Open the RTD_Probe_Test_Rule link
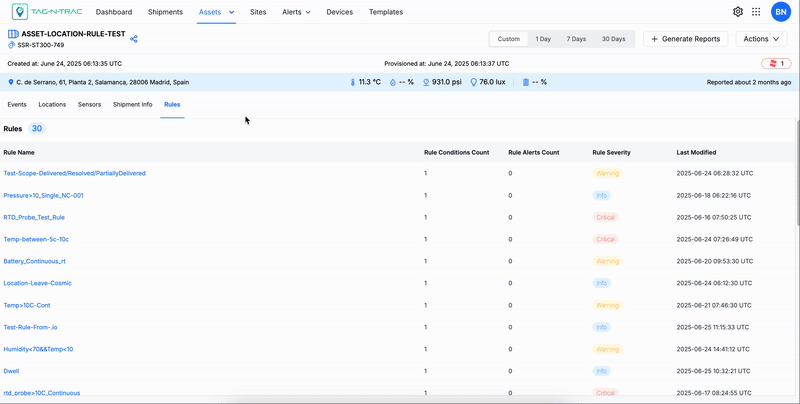Viewport: 800px width, 404px height. coord(34,217)
